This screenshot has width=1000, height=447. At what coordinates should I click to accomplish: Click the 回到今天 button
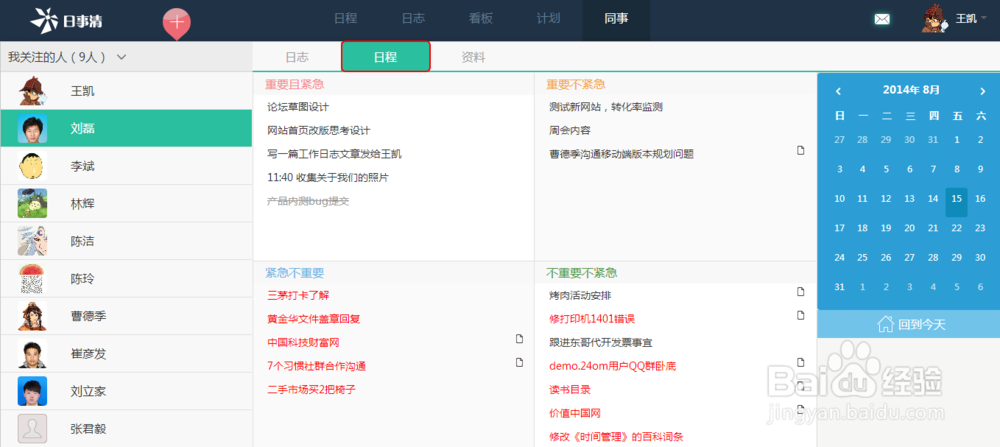[908, 324]
